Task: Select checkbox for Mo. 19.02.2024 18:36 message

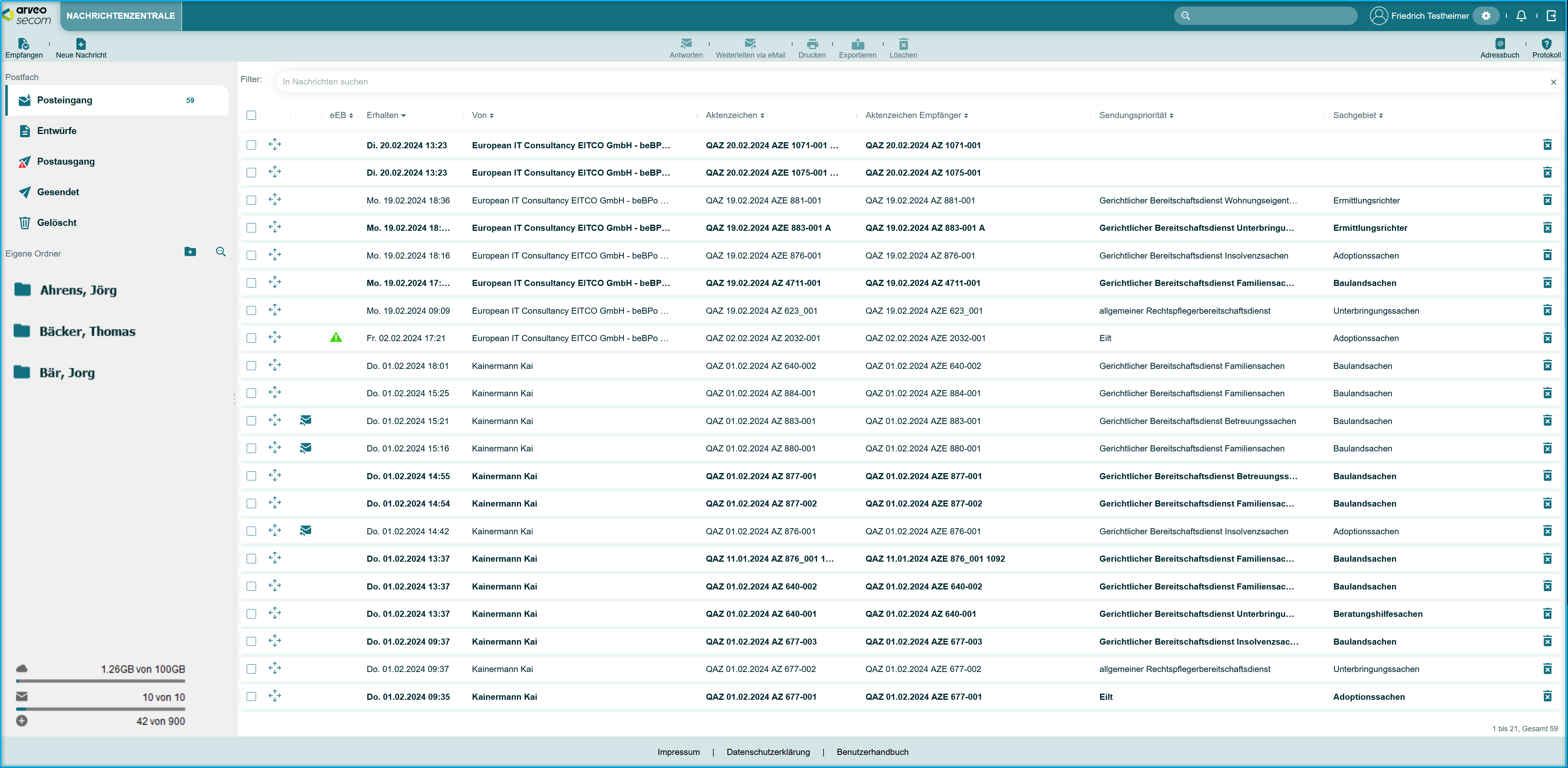Action: point(252,200)
